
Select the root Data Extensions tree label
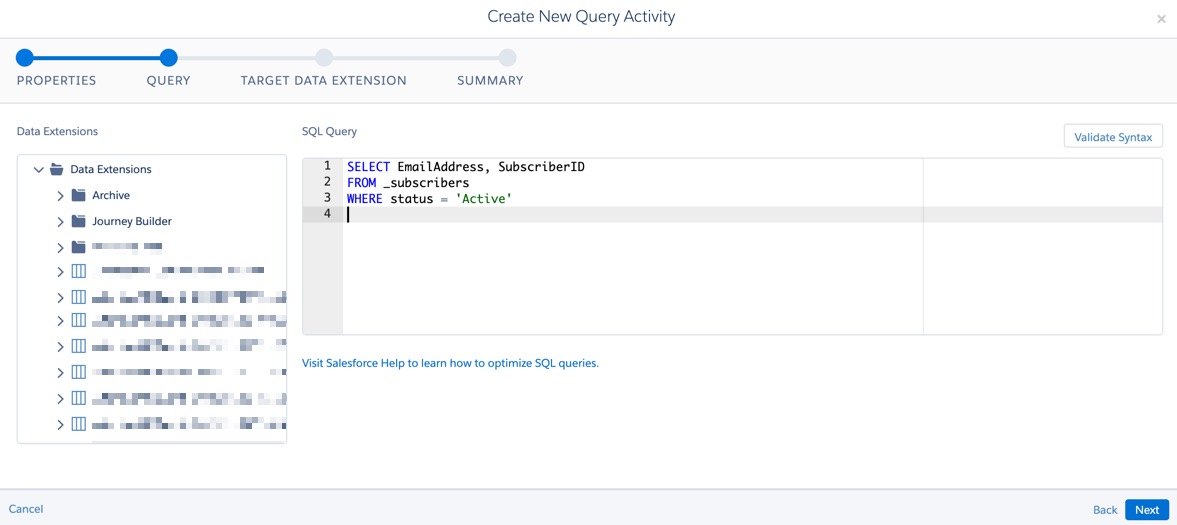point(111,170)
